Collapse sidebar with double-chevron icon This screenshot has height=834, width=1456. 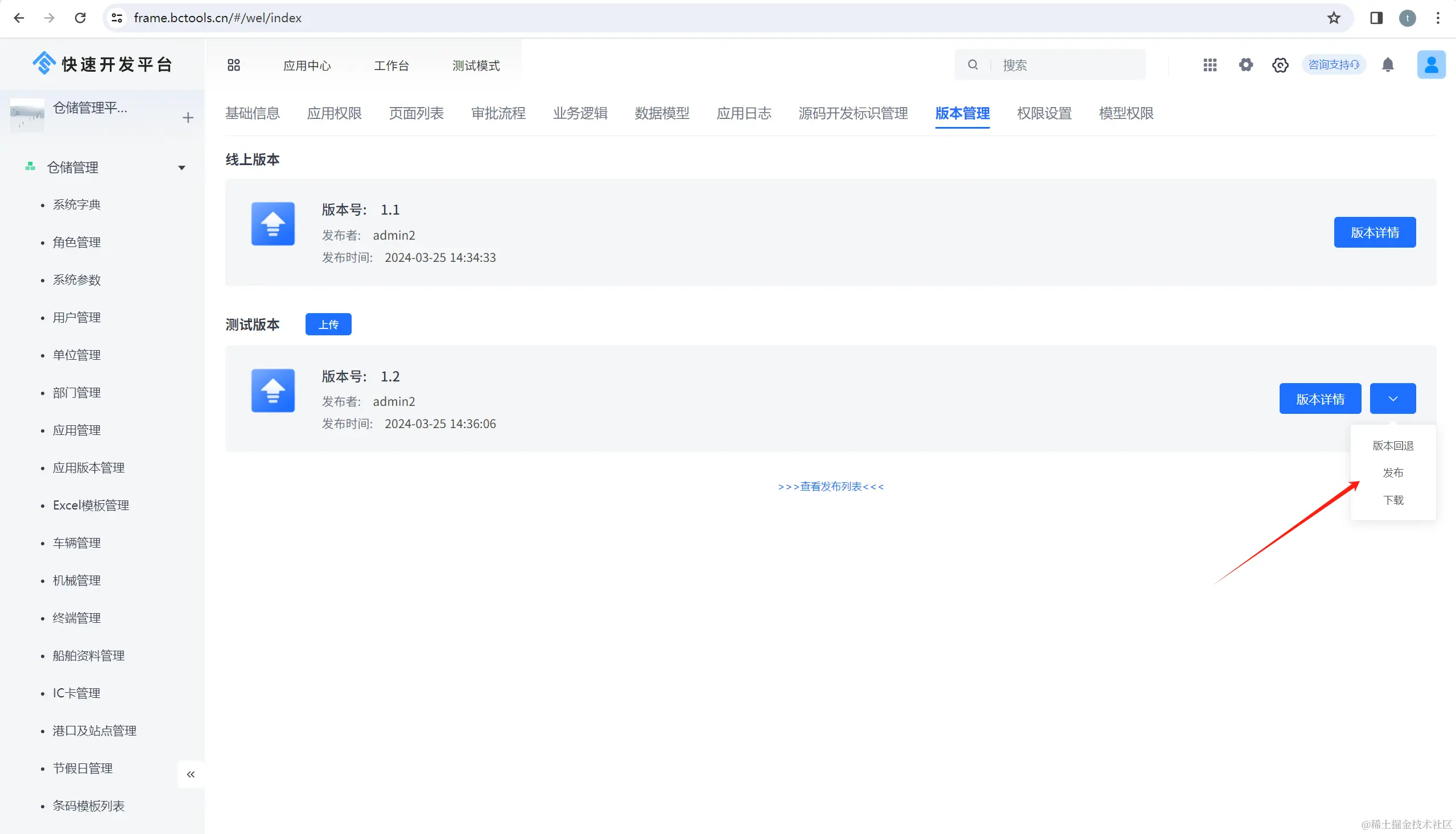pyautogui.click(x=191, y=774)
